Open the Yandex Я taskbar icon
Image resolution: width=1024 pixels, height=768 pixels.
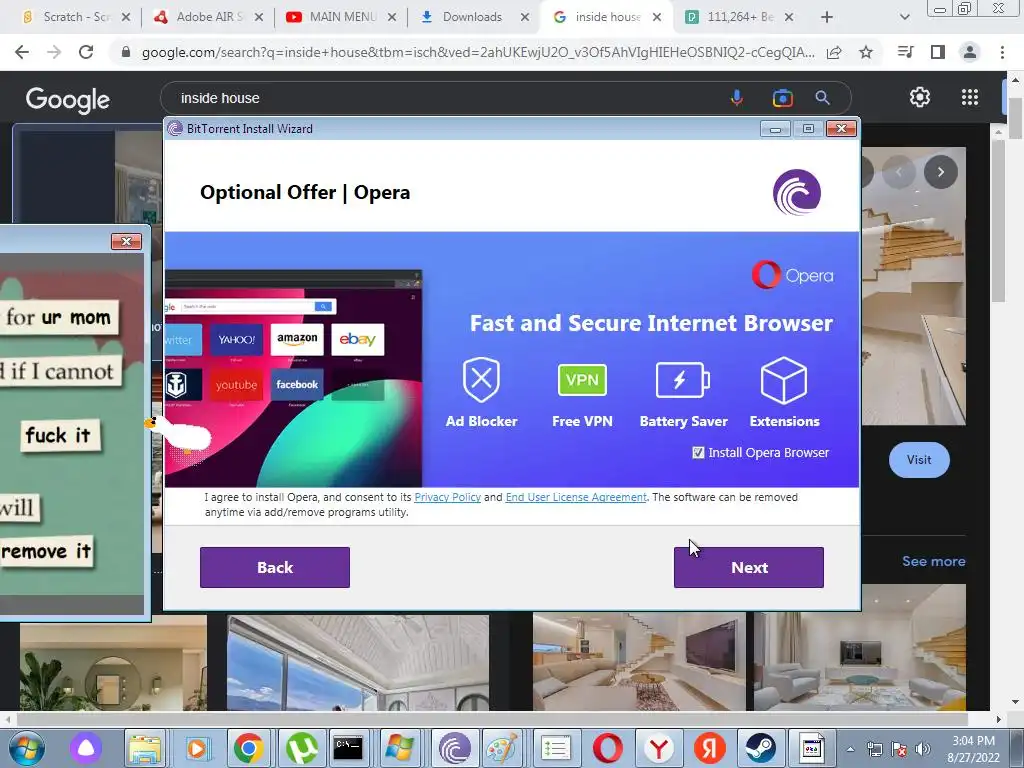(710, 749)
